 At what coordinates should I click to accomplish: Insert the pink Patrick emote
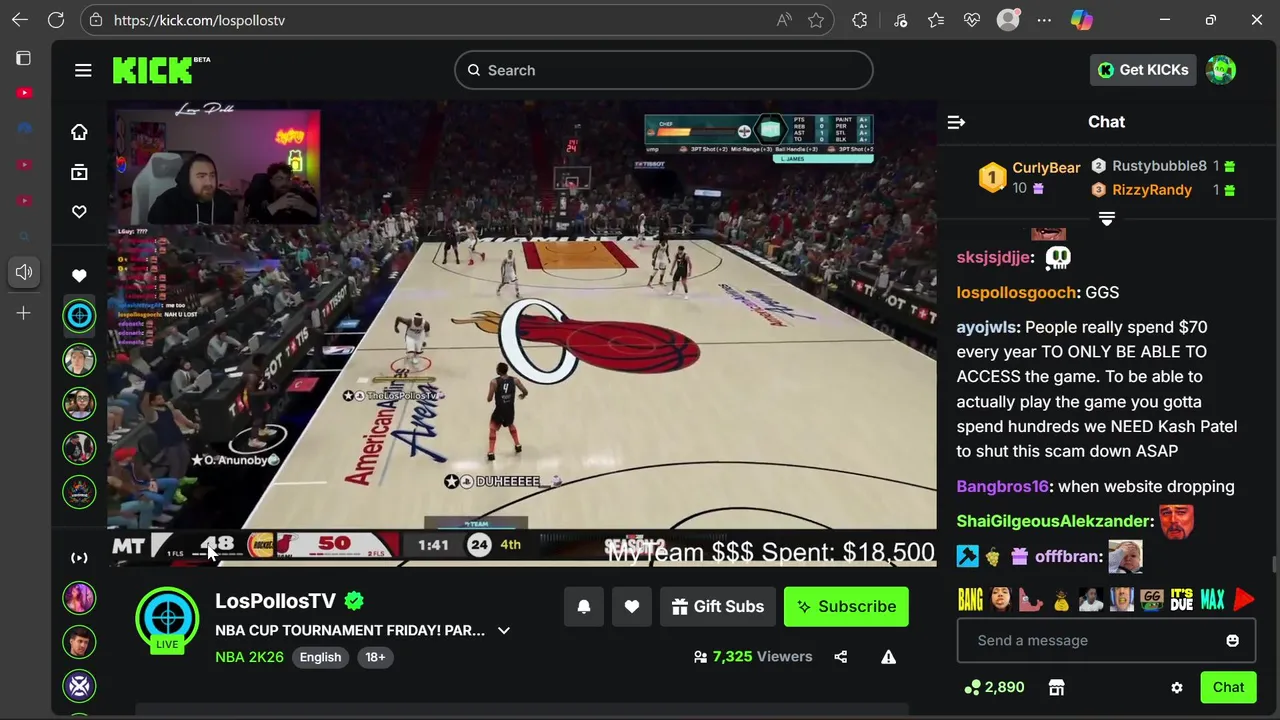click(x=1031, y=600)
